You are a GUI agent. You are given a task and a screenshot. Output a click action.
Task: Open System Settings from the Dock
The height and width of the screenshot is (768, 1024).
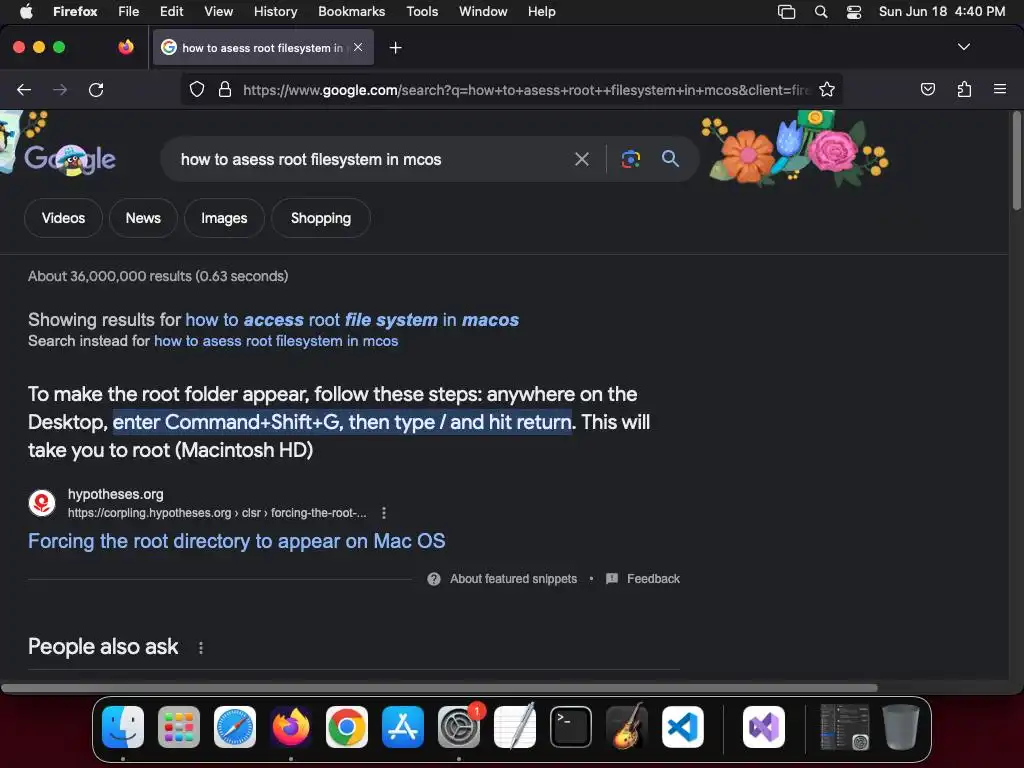pyautogui.click(x=459, y=726)
